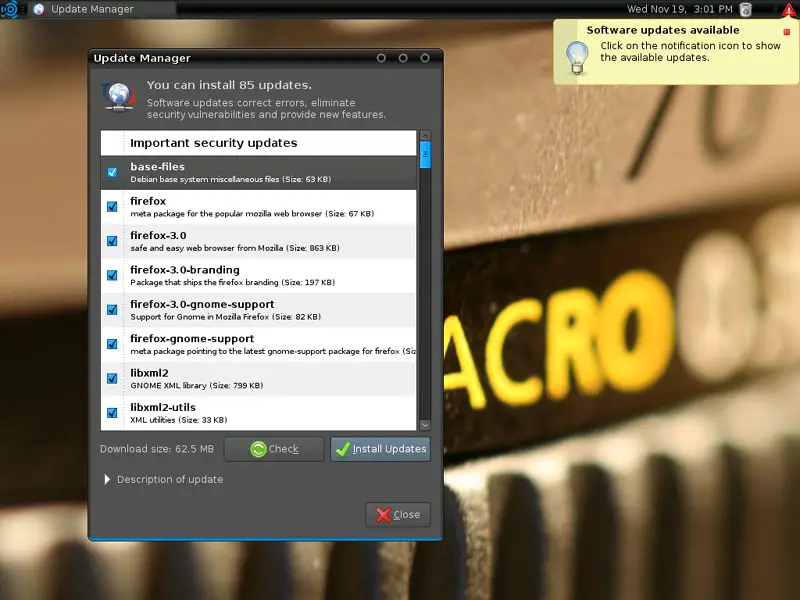
Task: Click the clock 'Wed Nov 19, 3:01 PM'
Action: pos(680,9)
